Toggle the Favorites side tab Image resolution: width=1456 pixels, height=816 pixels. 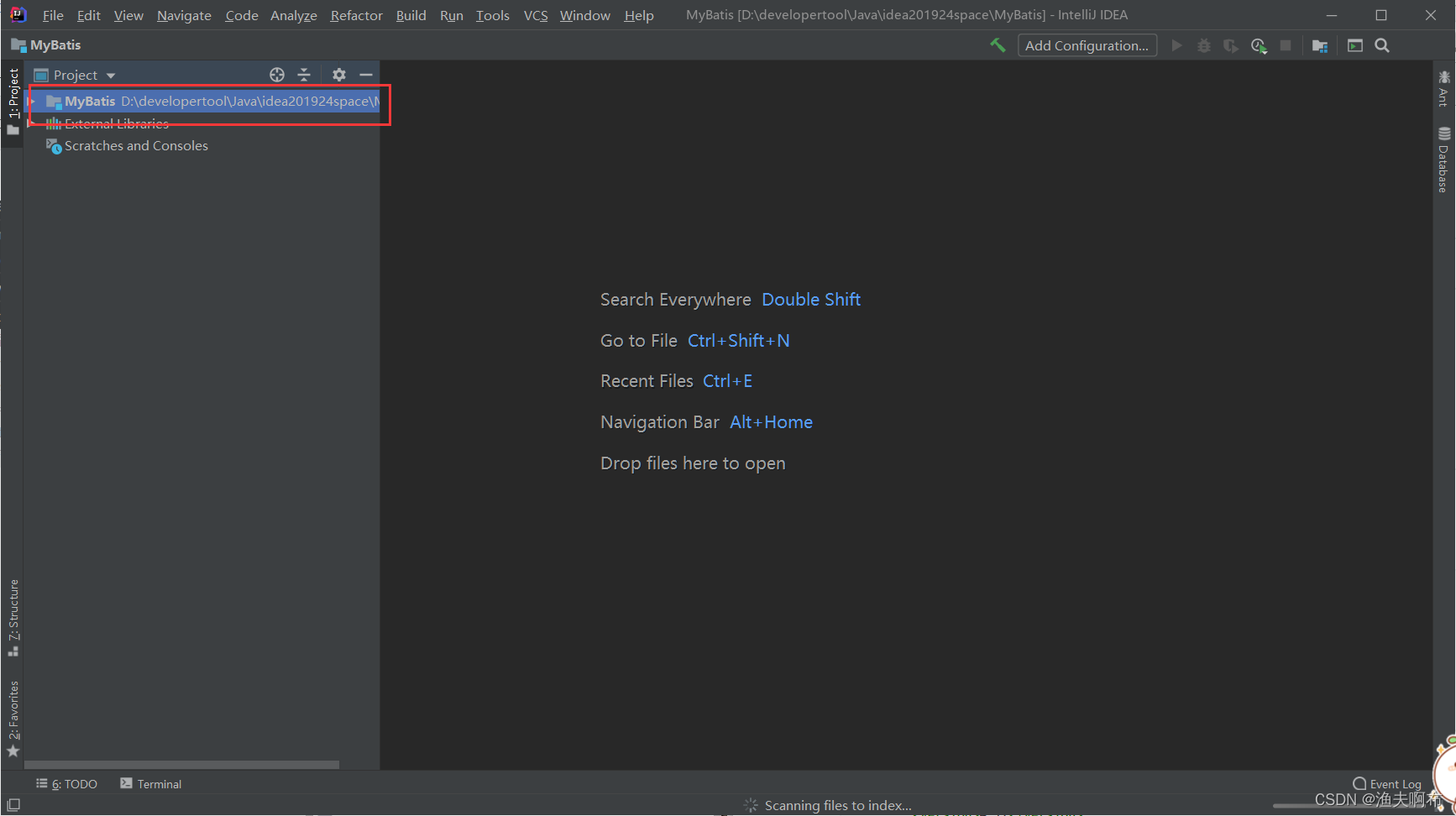[13, 719]
